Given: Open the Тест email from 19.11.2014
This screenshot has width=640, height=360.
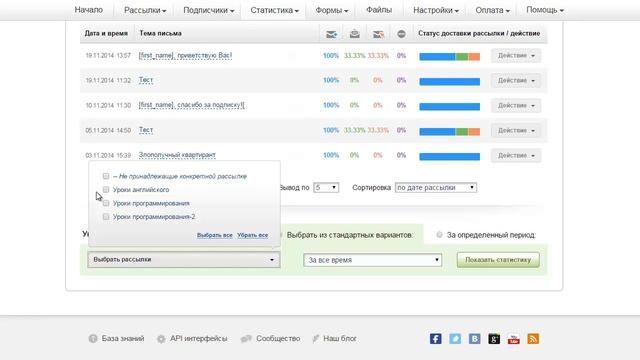Looking at the screenshot, I should pos(146,80).
